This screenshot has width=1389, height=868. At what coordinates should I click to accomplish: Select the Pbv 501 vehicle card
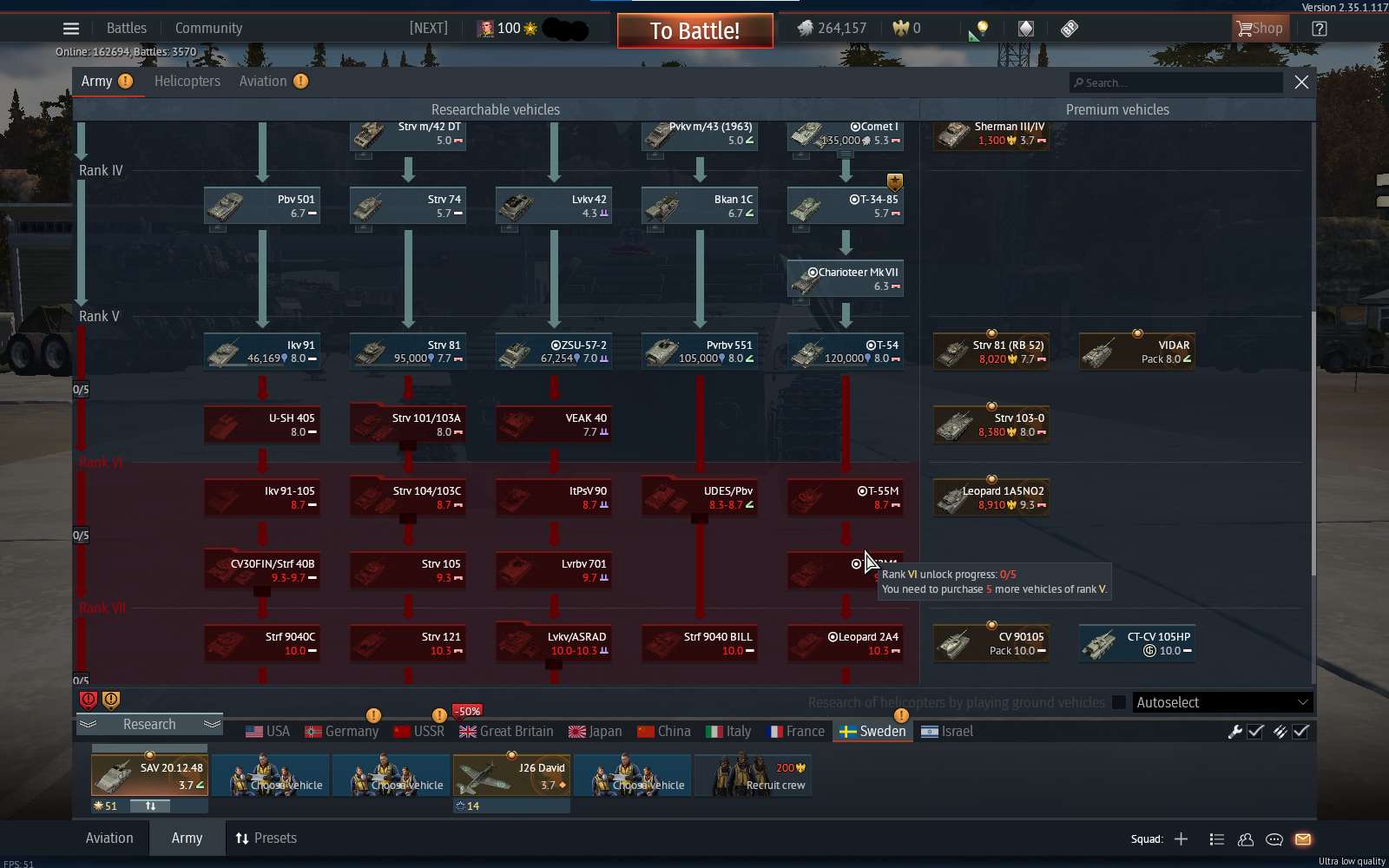(262, 207)
